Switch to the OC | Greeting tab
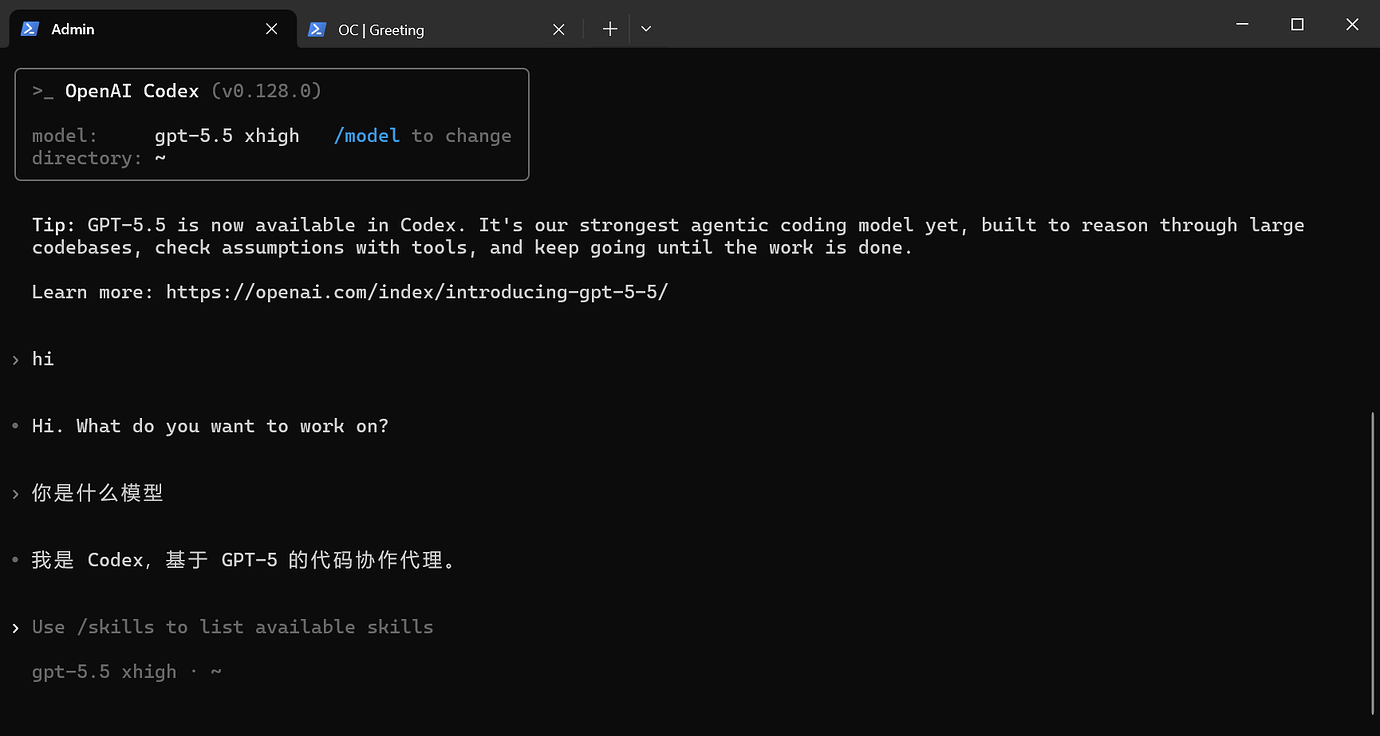The width and height of the screenshot is (1380, 736). point(440,30)
